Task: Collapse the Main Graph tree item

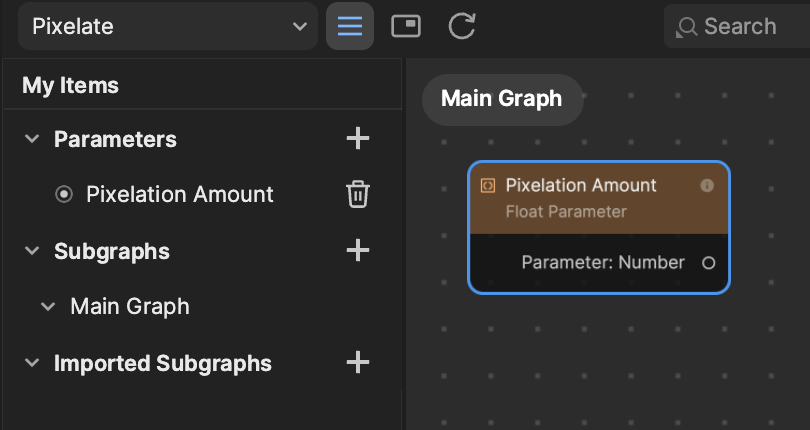Action: (x=48, y=306)
